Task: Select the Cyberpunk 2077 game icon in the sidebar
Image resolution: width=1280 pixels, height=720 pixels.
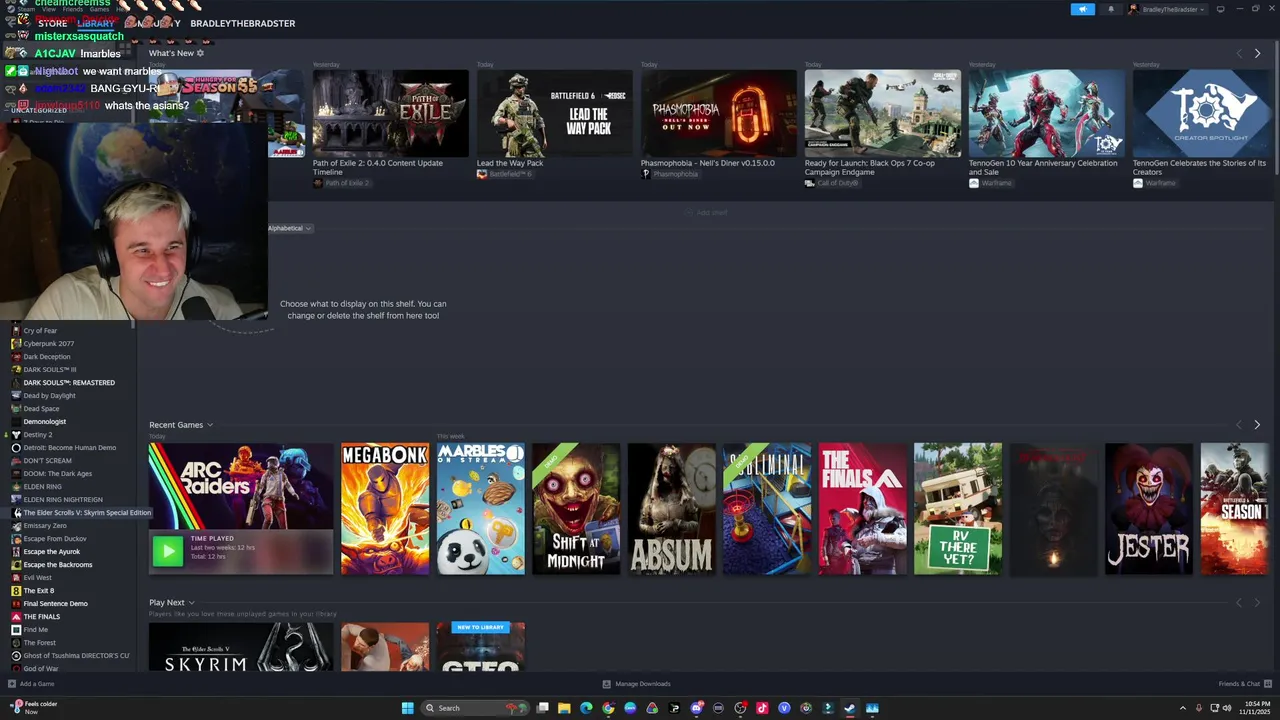Action: point(16,344)
